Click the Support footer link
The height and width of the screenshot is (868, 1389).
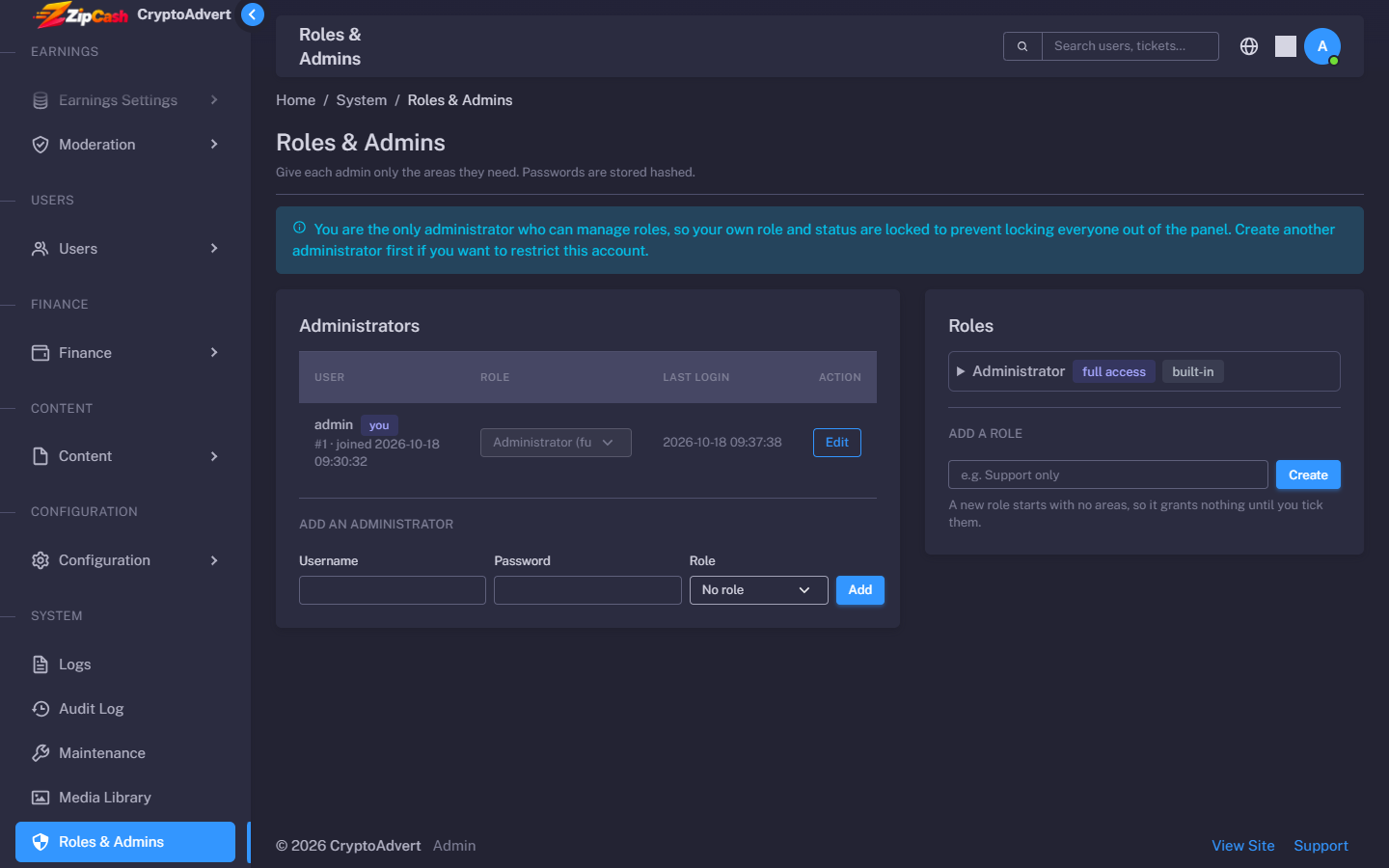click(1321, 846)
